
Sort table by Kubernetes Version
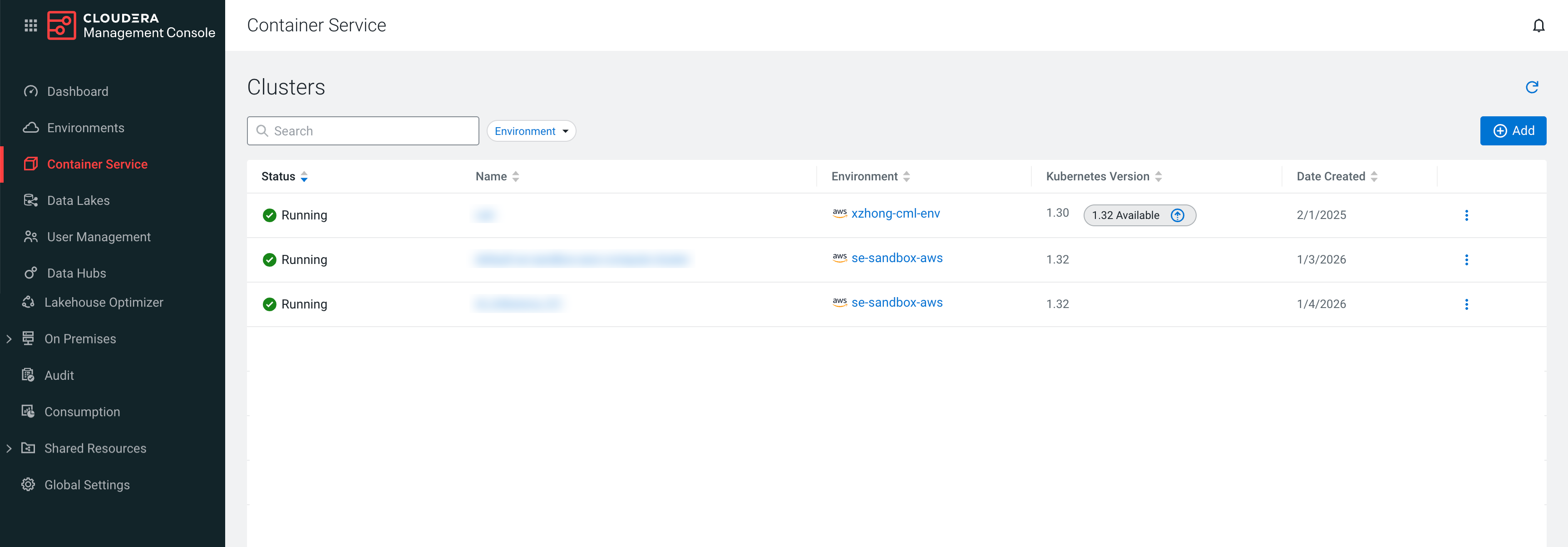click(1158, 177)
